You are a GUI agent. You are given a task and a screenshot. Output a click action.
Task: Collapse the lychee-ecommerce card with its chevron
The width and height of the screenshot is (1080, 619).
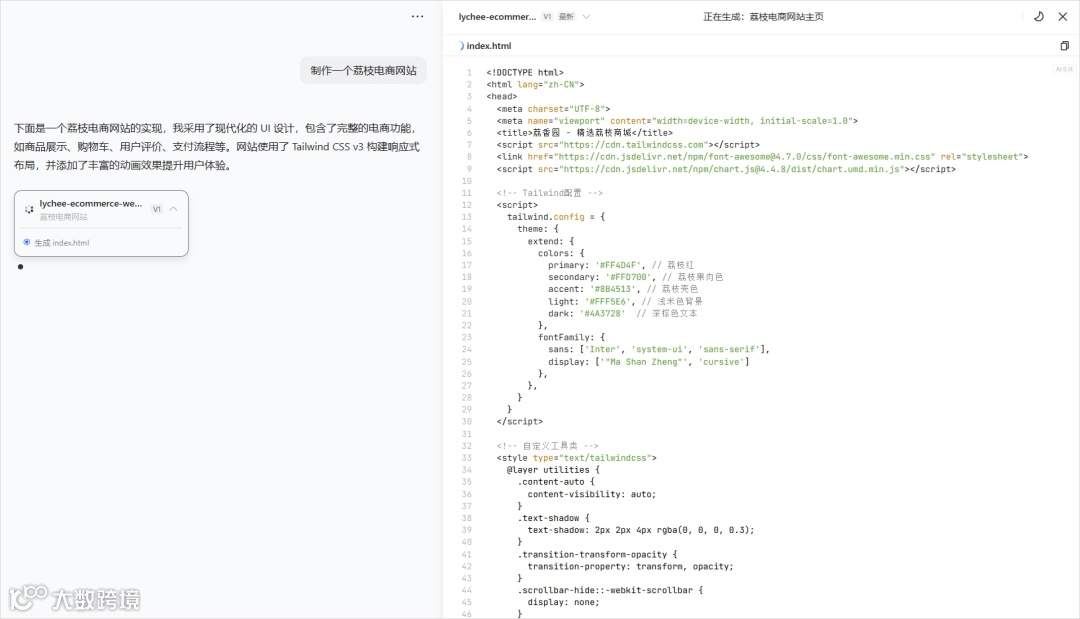pos(174,209)
